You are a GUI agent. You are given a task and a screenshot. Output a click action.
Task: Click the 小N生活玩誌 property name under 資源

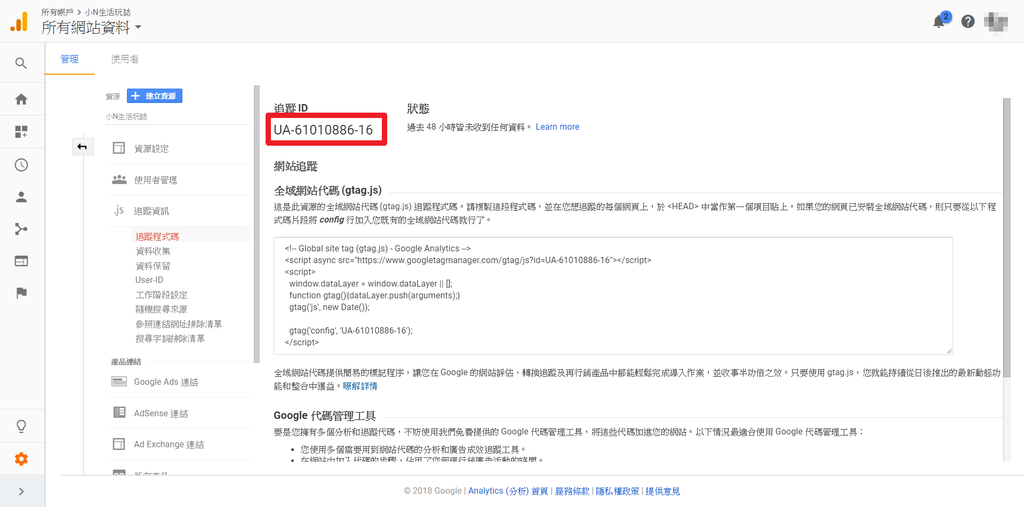point(127,116)
